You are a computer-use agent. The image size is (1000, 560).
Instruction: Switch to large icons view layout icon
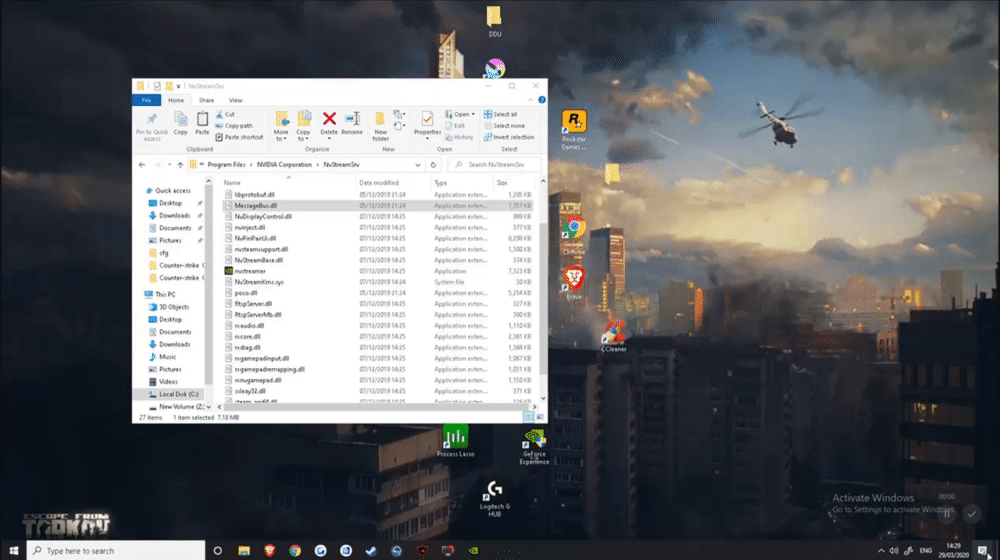pyautogui.click(x=540, y=417)
